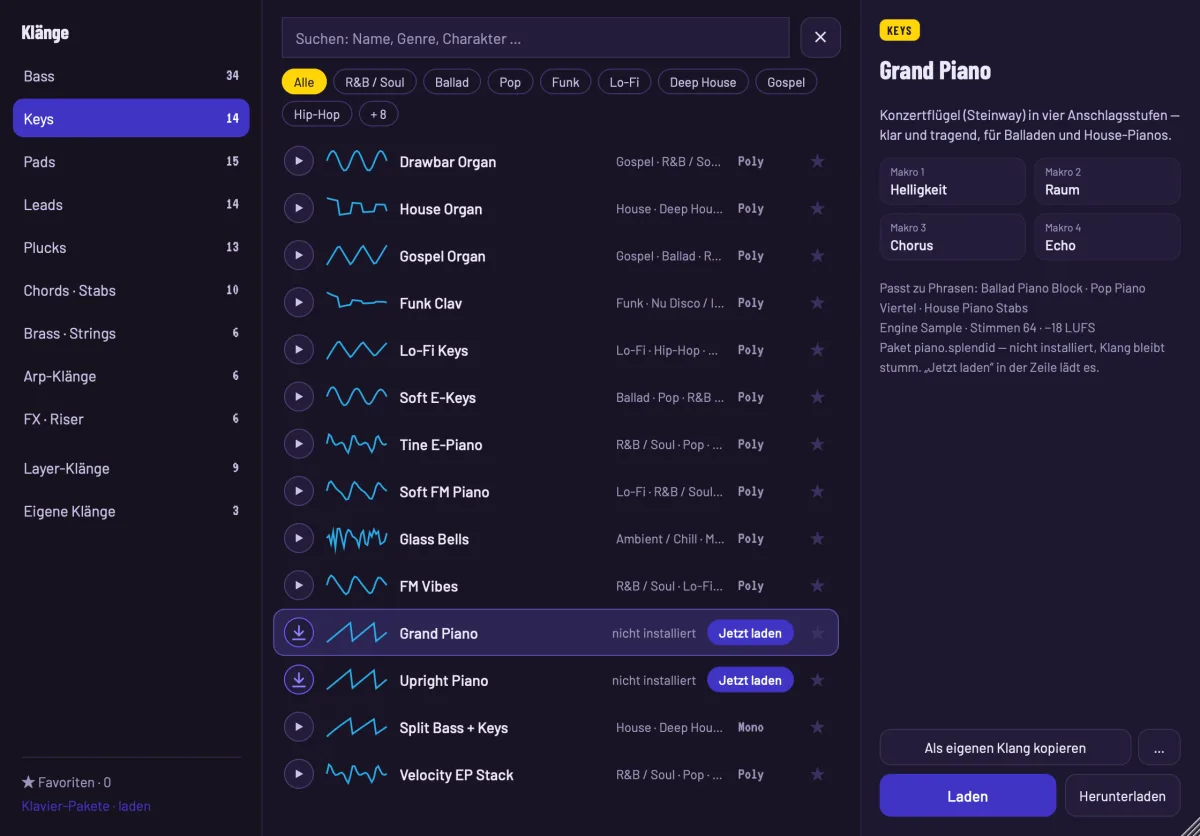Image resolution: width=1200 pixels, height=836 pixels.
Task: Toggle the star on Upright Piano
Action: point(817,680)
